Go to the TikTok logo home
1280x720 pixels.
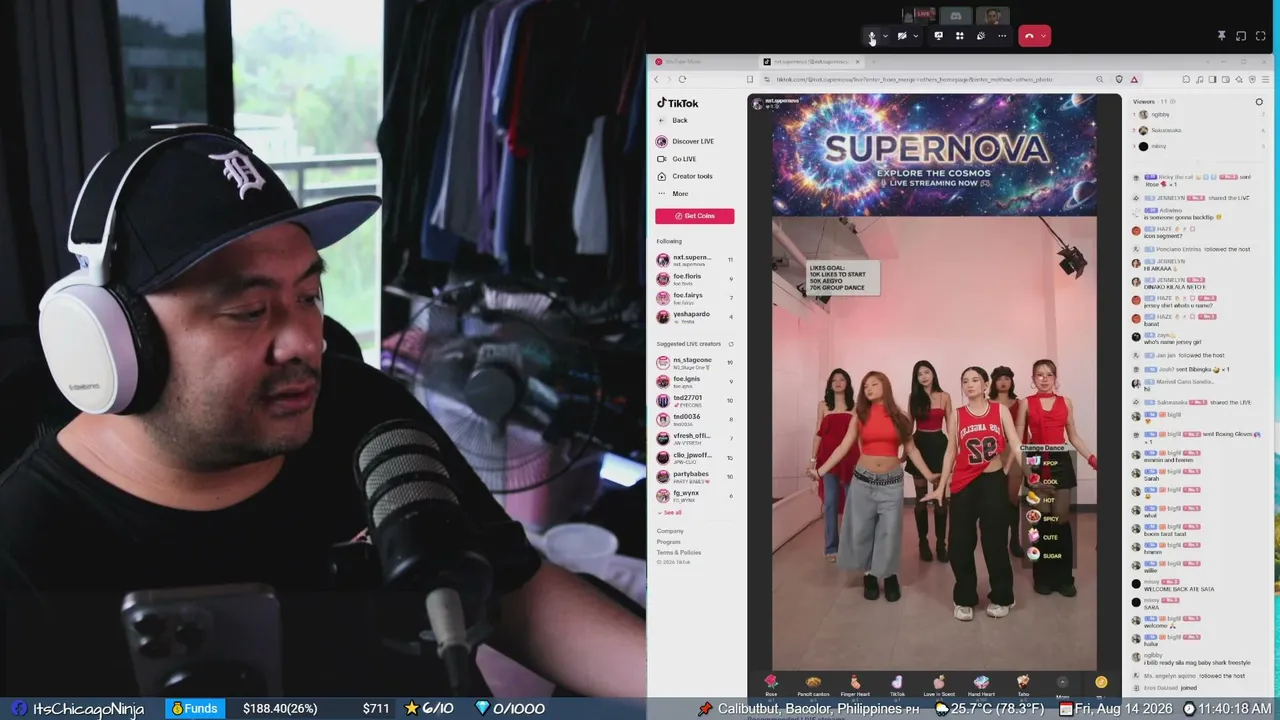point(678,103)
